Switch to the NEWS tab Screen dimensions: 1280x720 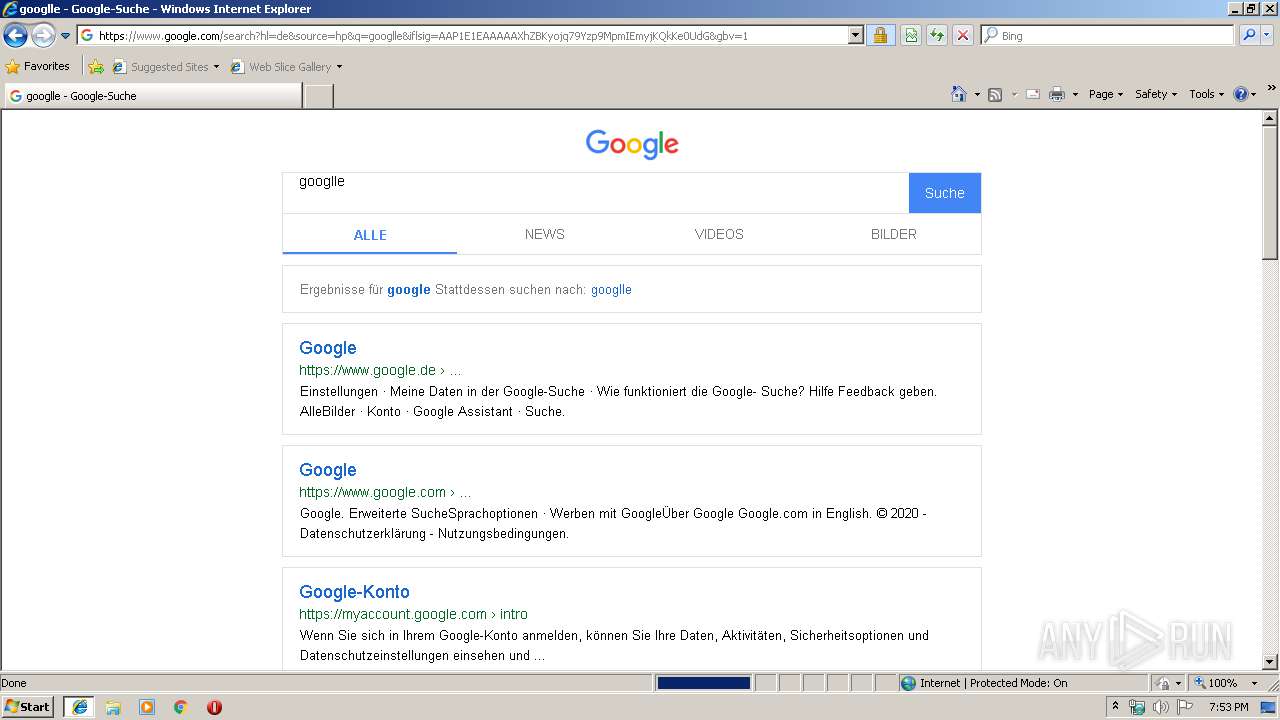point(545,234)
